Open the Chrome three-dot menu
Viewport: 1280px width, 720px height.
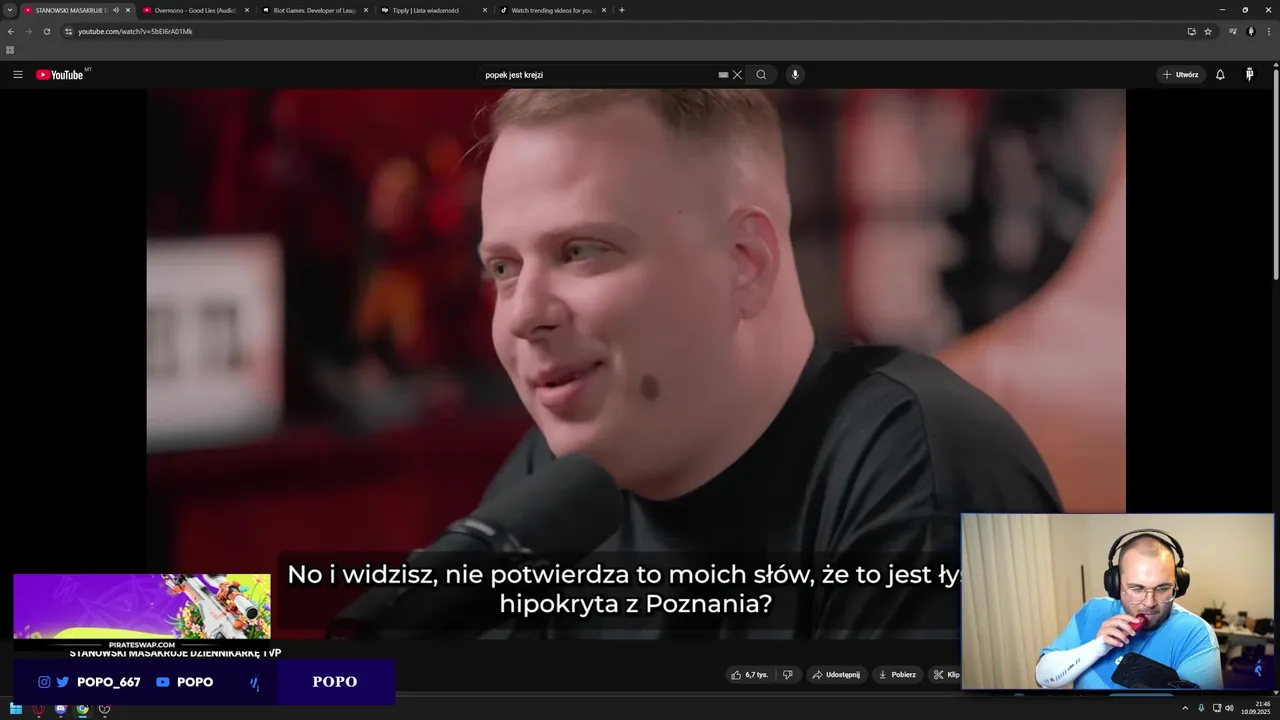1268,31
